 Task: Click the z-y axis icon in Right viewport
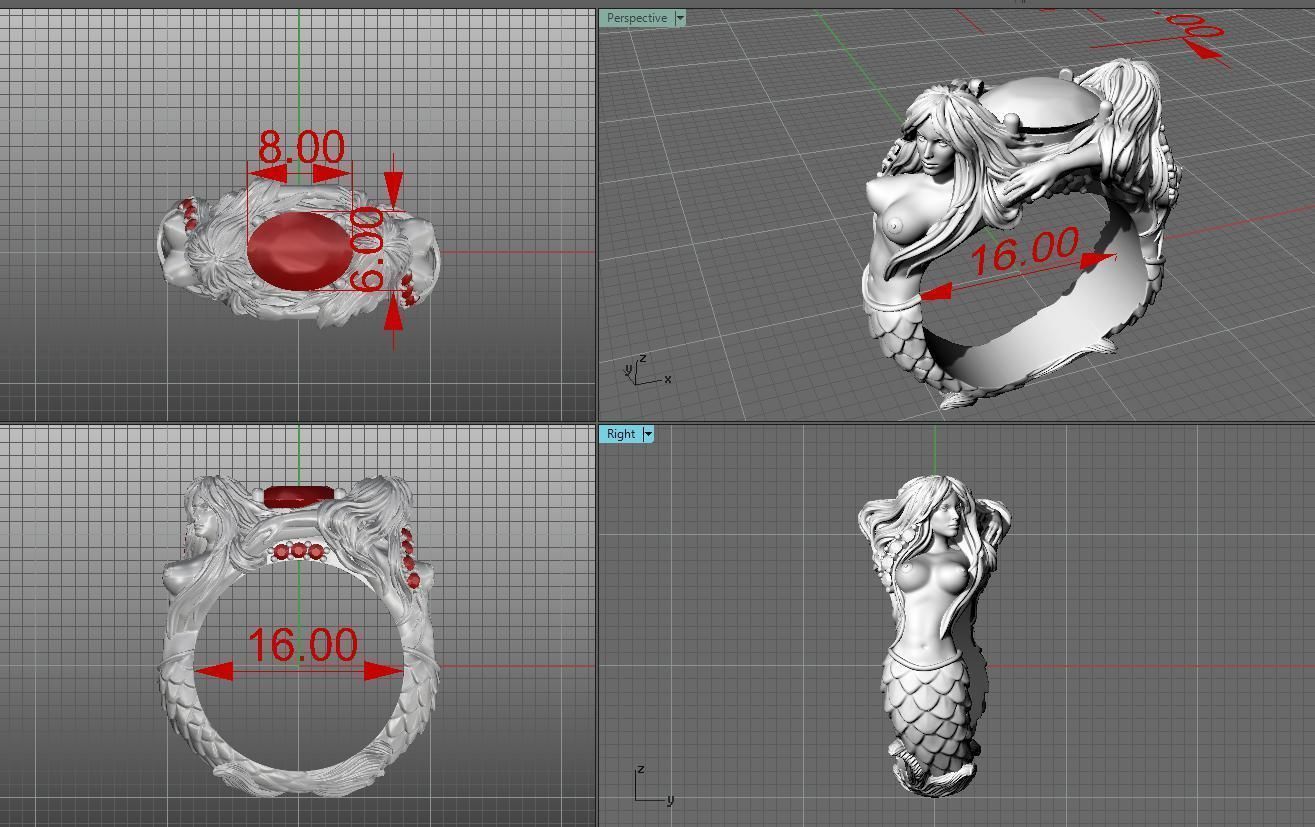654,784
